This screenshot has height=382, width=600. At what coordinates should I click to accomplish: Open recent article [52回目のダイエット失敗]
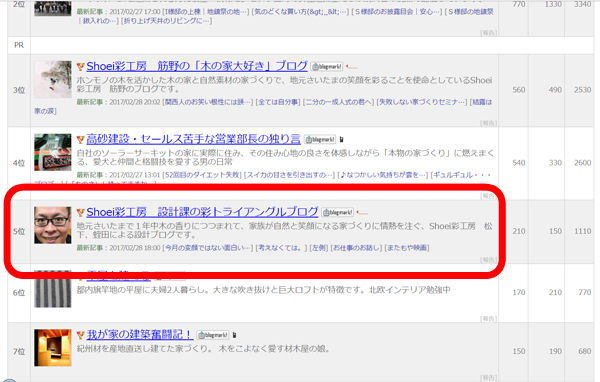click(x=202, y=175)
